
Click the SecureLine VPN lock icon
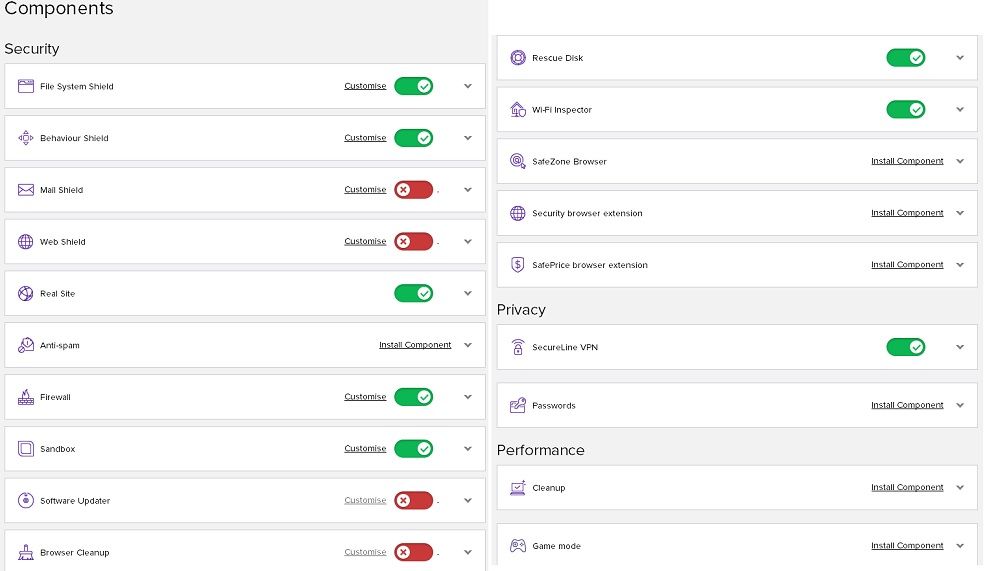(x=518, y=347)
